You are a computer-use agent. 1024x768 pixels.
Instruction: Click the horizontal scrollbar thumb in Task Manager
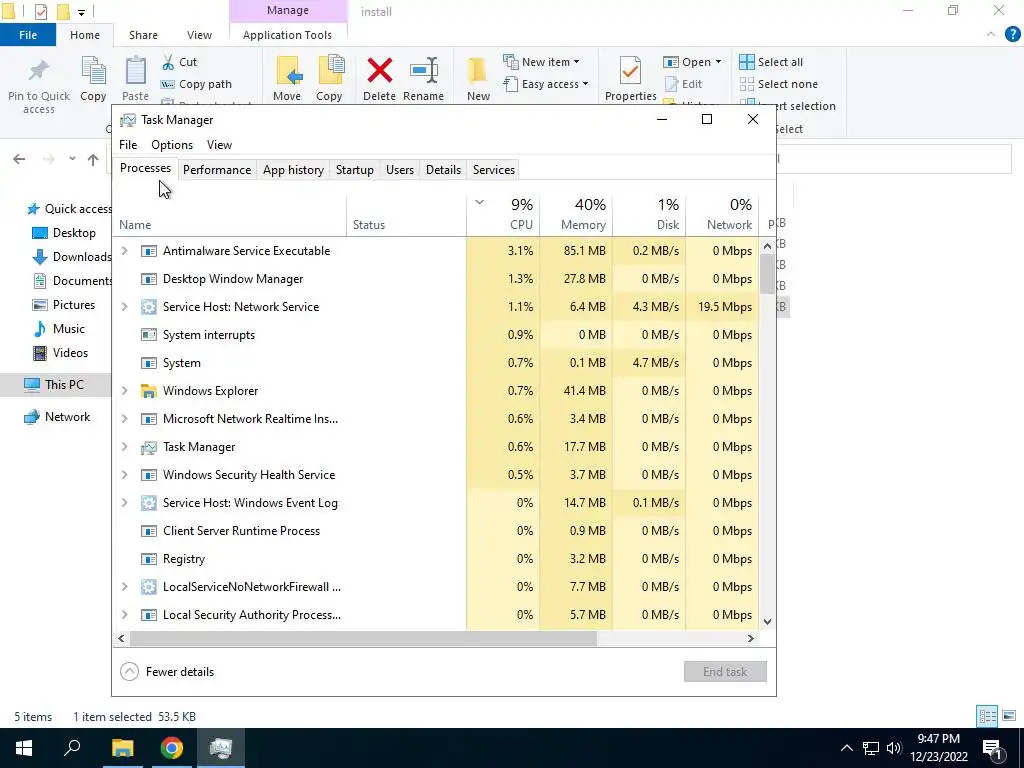[x=363, y=639]
